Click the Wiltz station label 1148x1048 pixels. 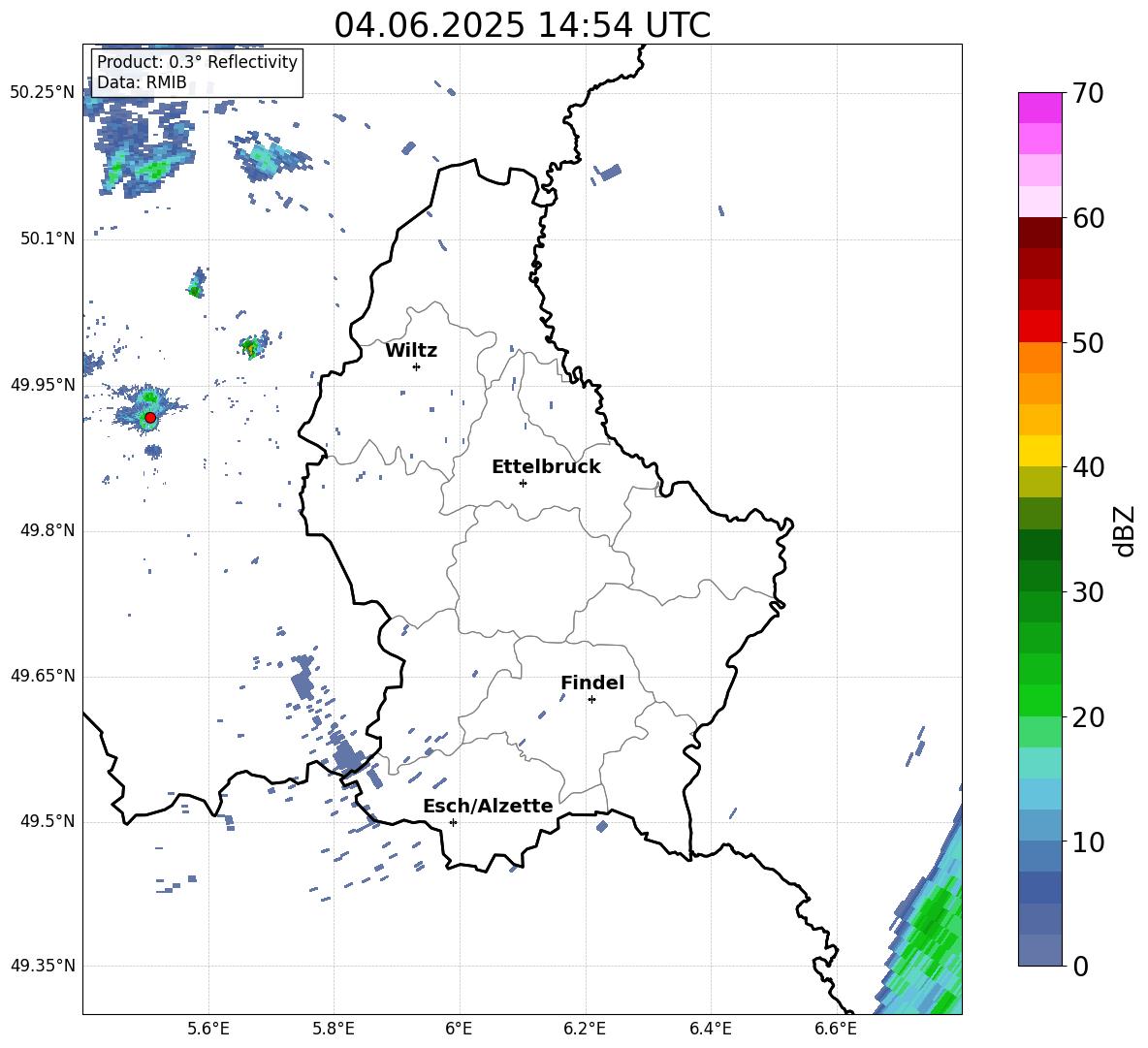(411, 351)
